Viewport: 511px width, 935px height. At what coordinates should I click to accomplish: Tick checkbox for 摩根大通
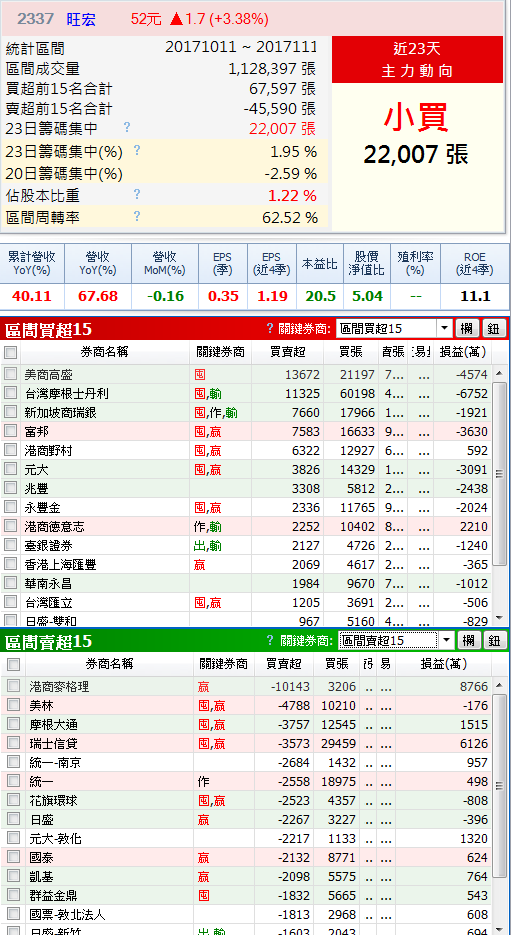(13, 724)
